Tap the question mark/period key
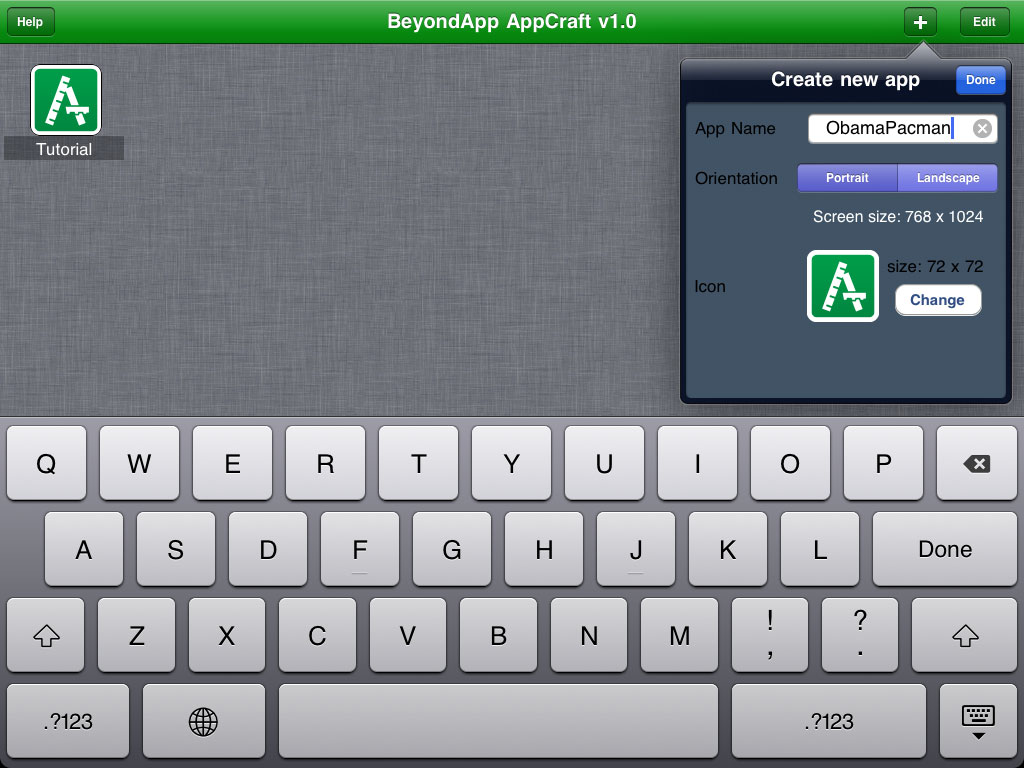This screenshot has height=768, width=1024. pos(860,635)
